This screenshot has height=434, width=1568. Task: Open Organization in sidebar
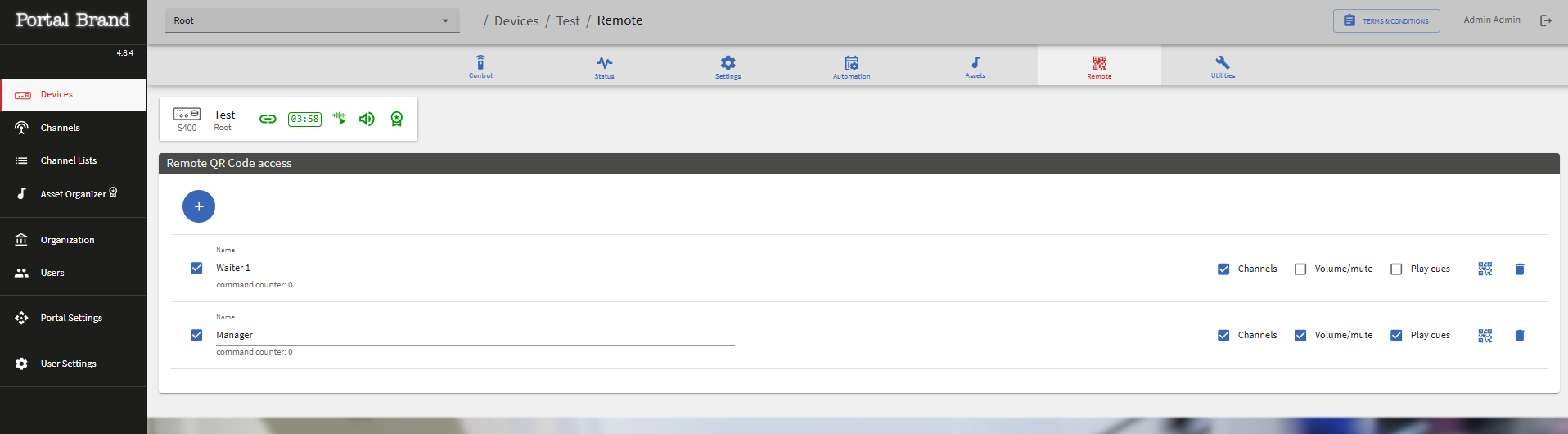[x=74, y=240]
